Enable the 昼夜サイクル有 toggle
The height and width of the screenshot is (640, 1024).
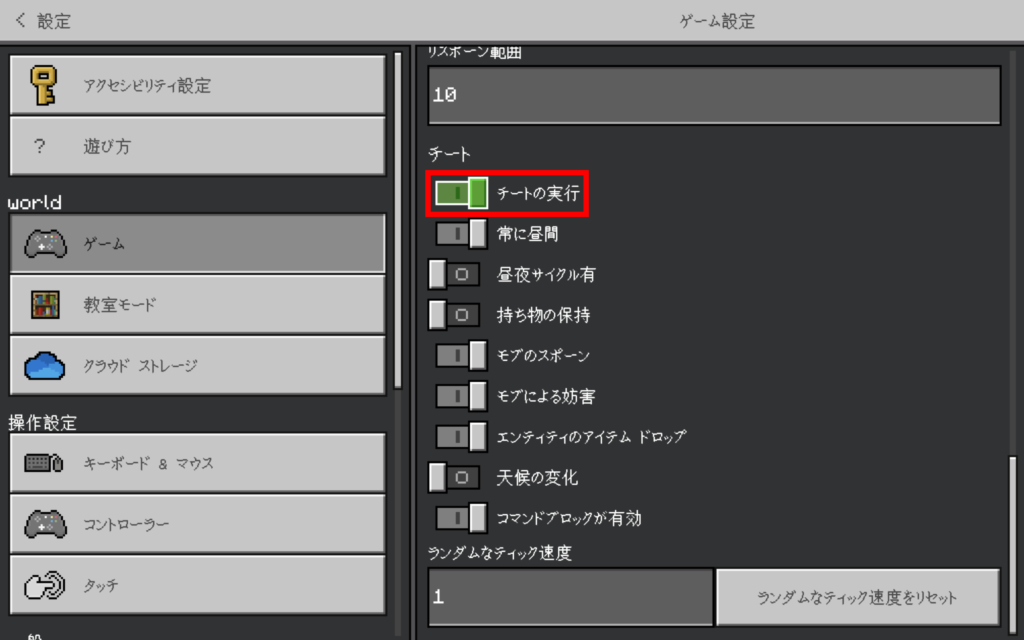(455, 274)
